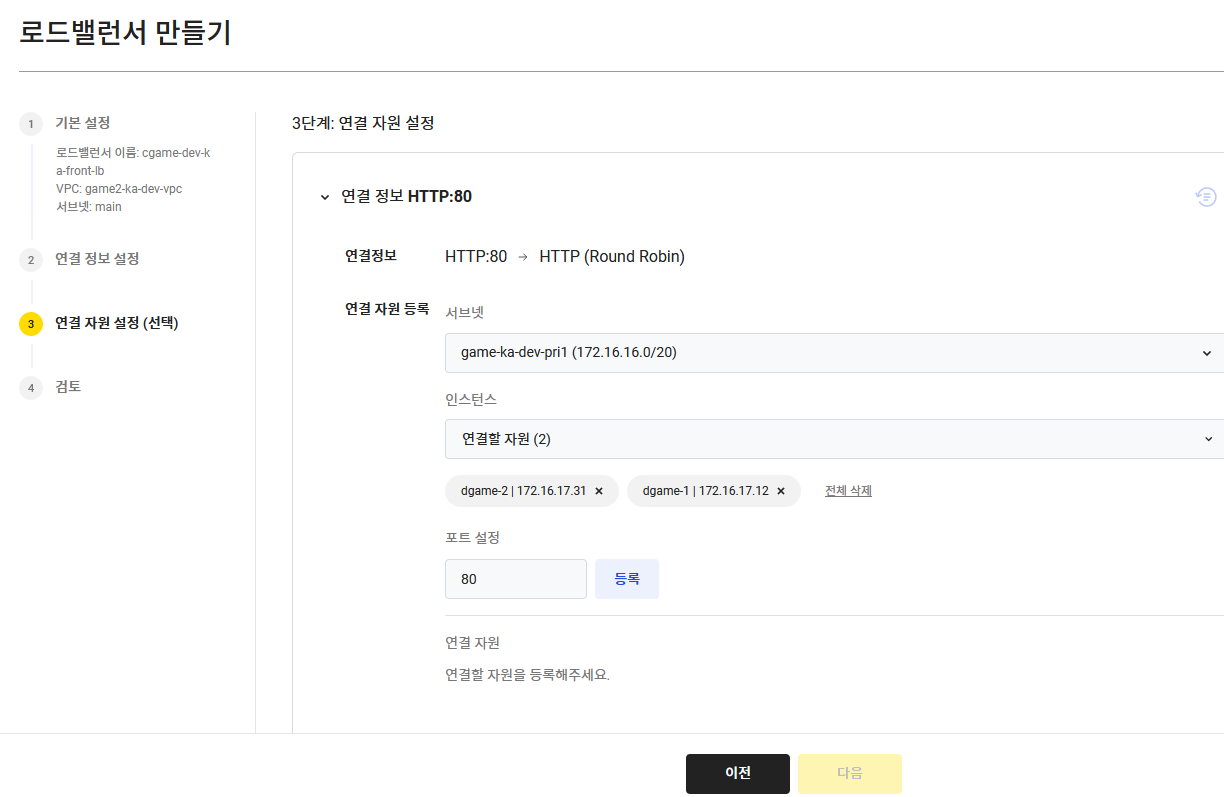This screenshot has height=797, width=1224.
Task: Click step 2 circle next to 연결 정보 설정
Action: click(x=31, y=259)
